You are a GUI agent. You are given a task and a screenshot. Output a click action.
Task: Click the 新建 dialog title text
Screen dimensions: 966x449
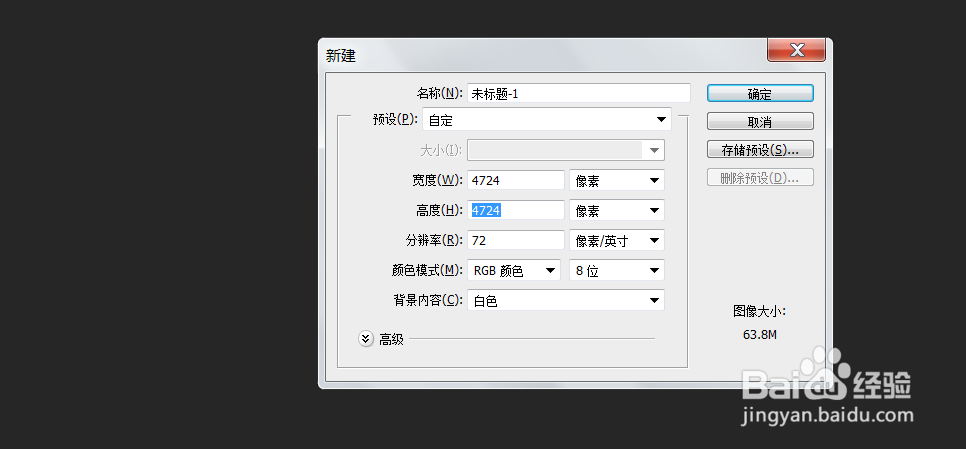click(x=341, y=56)
